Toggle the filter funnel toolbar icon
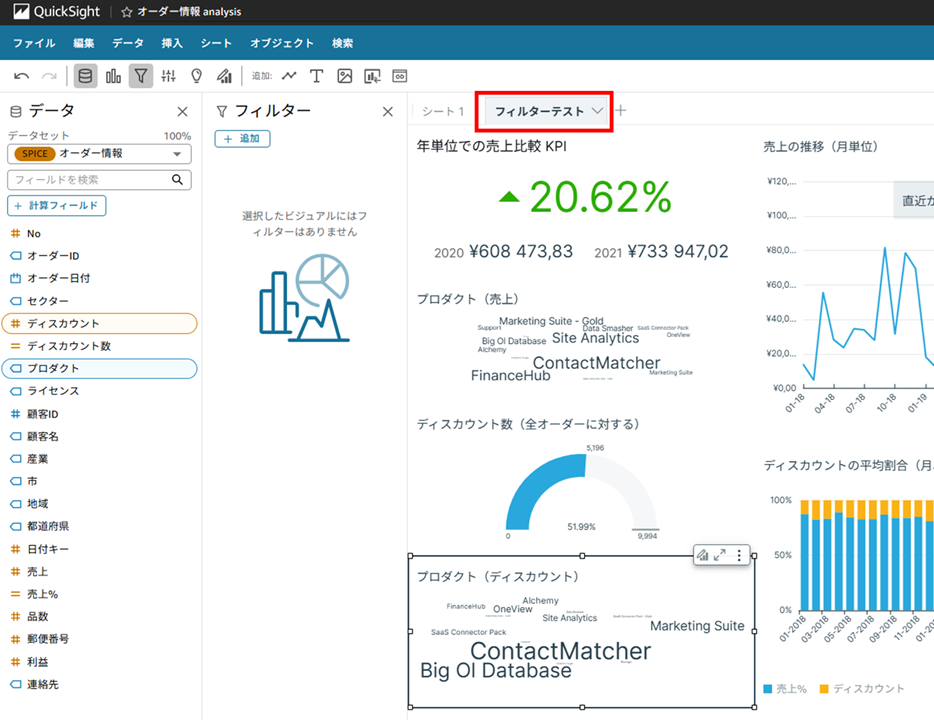The height and width of the screenshot is (720, 934). coord(141,76)
